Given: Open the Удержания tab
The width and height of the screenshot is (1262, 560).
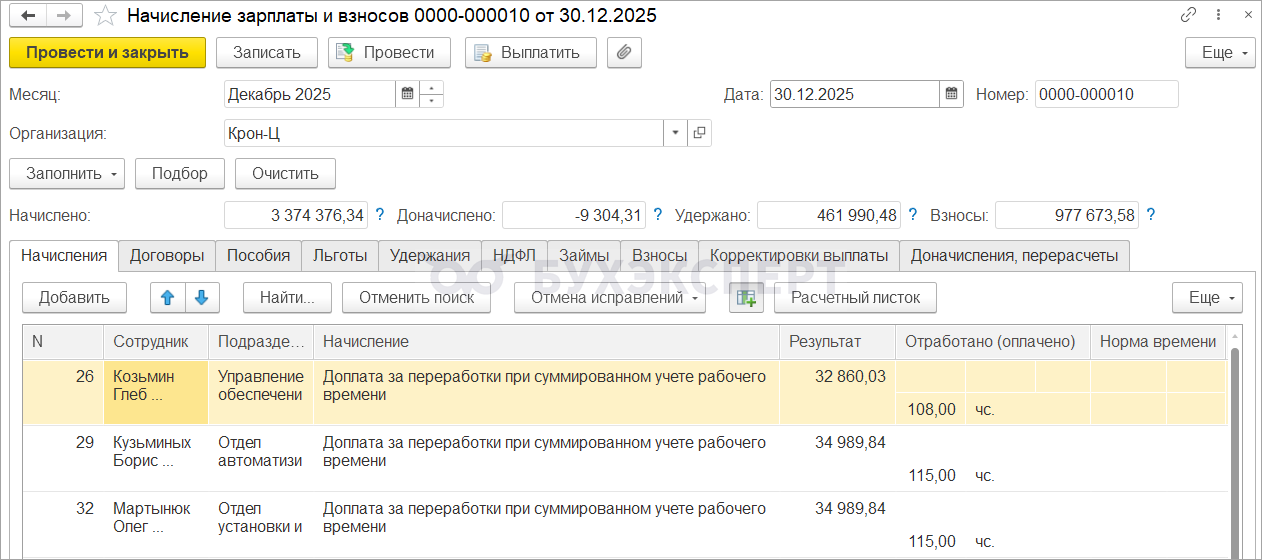Looking at the screenshot, I should (x=430, y=255).
